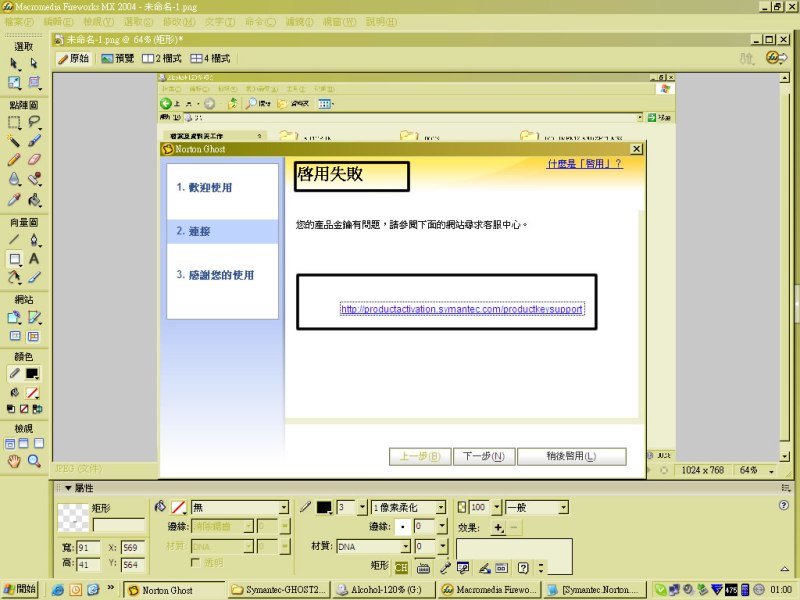Switch to the 2 欄式 view tab
Viewport: 800px width, 600px height.
point(162,59)
